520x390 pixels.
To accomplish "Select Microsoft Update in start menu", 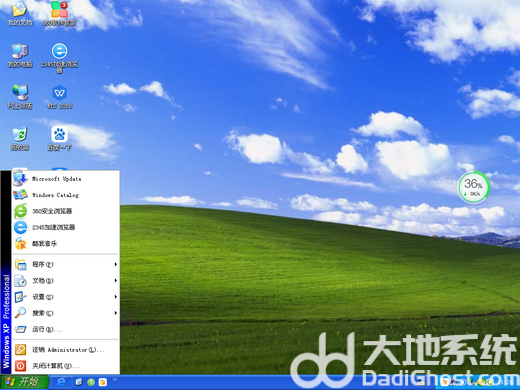I will point(66,179).
